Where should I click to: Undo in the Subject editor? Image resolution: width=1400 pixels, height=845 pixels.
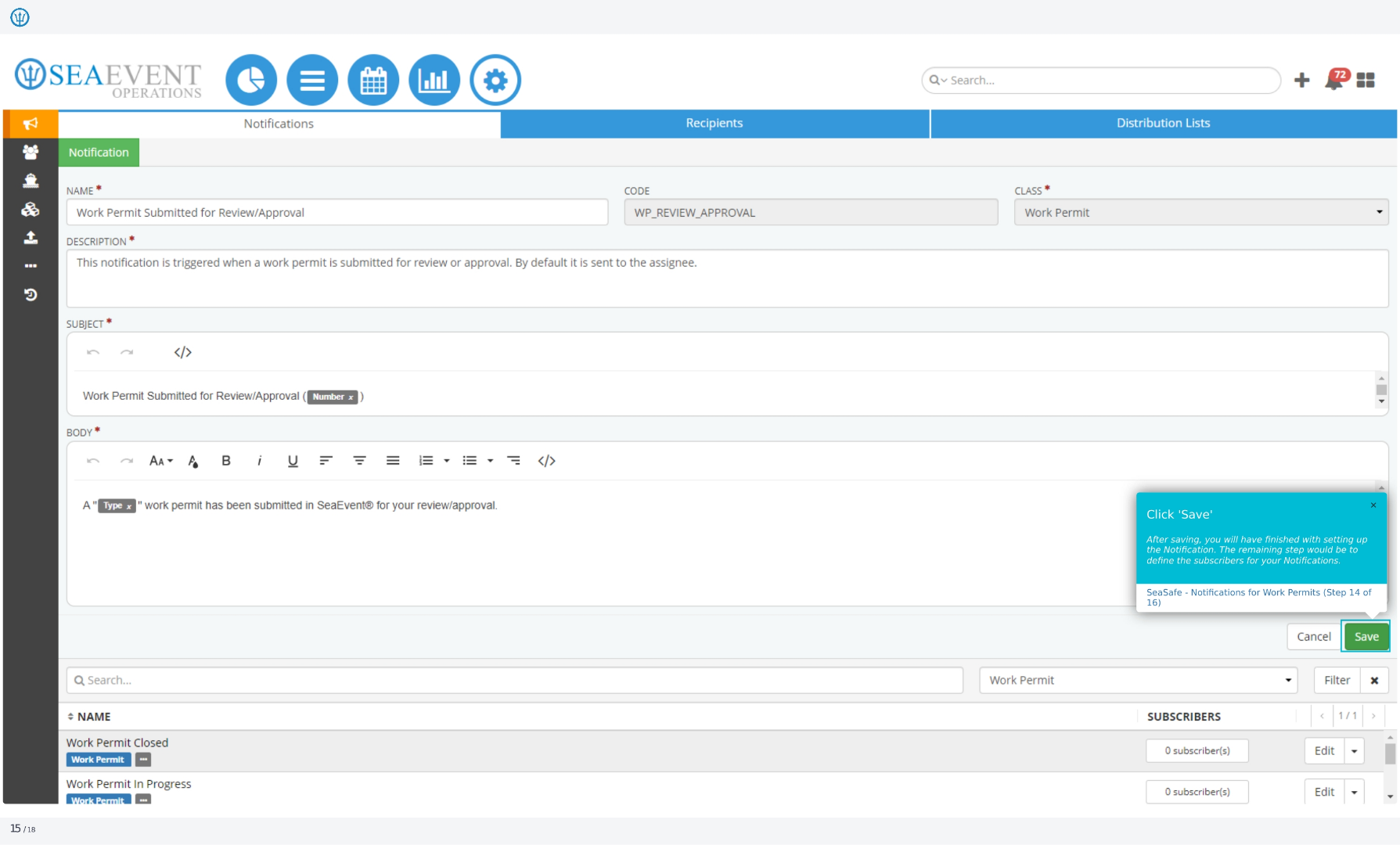pos(93,352)
